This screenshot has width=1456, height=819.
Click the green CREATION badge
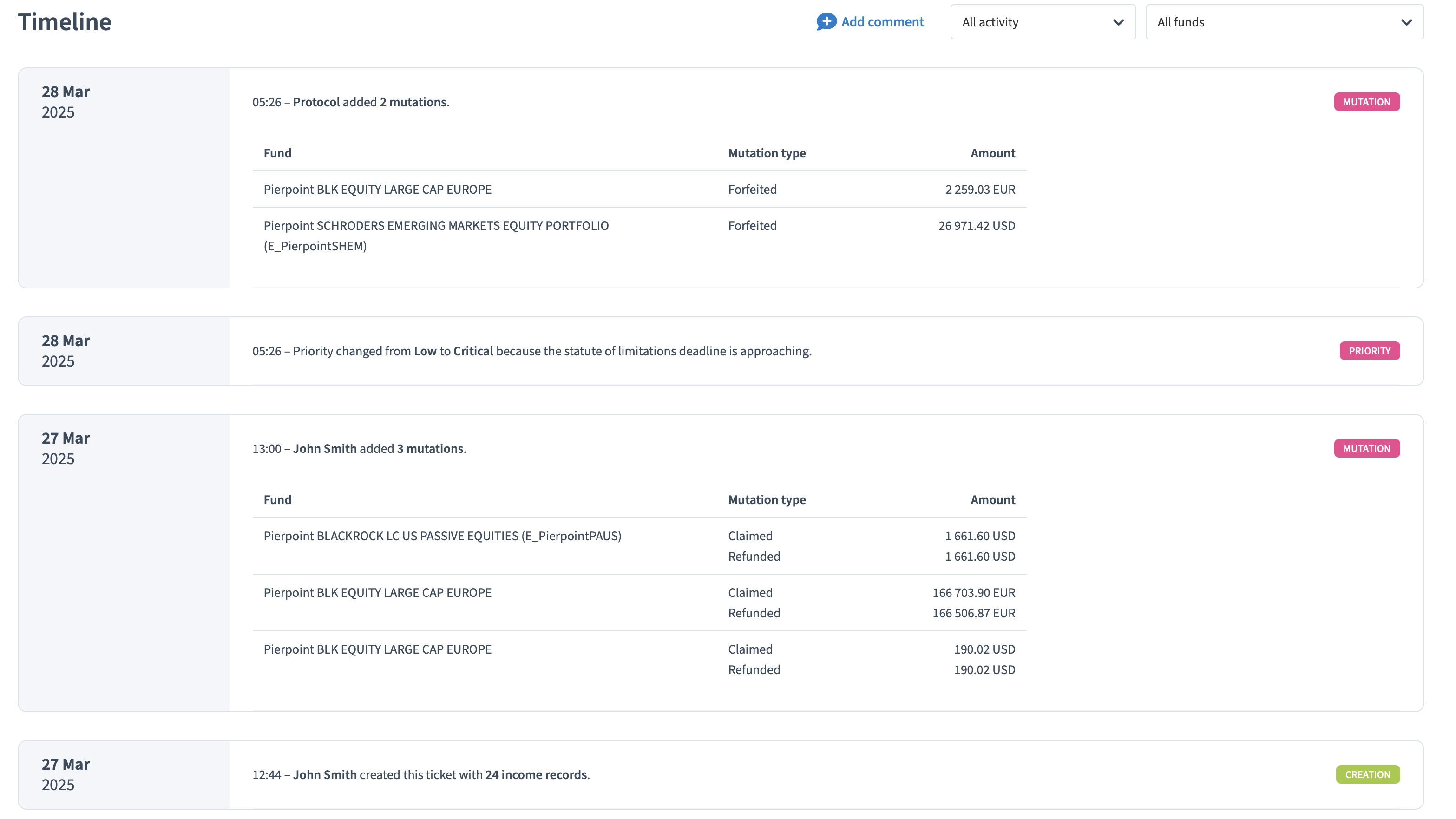pyautogui.click(x=1367, y=774)
